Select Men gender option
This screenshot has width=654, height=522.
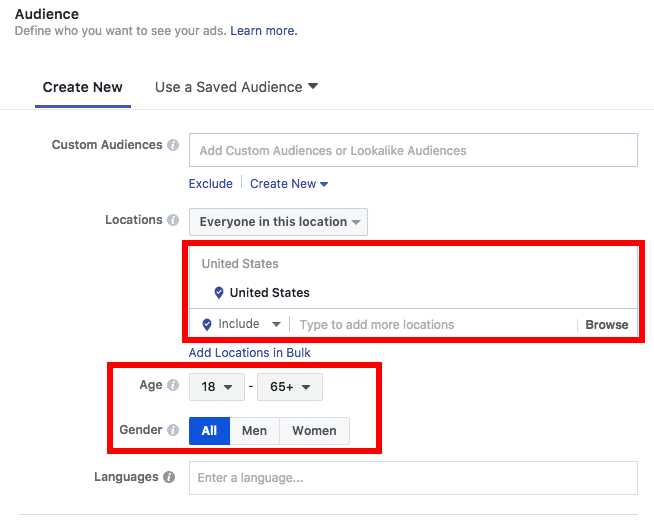tap(254, 431)
